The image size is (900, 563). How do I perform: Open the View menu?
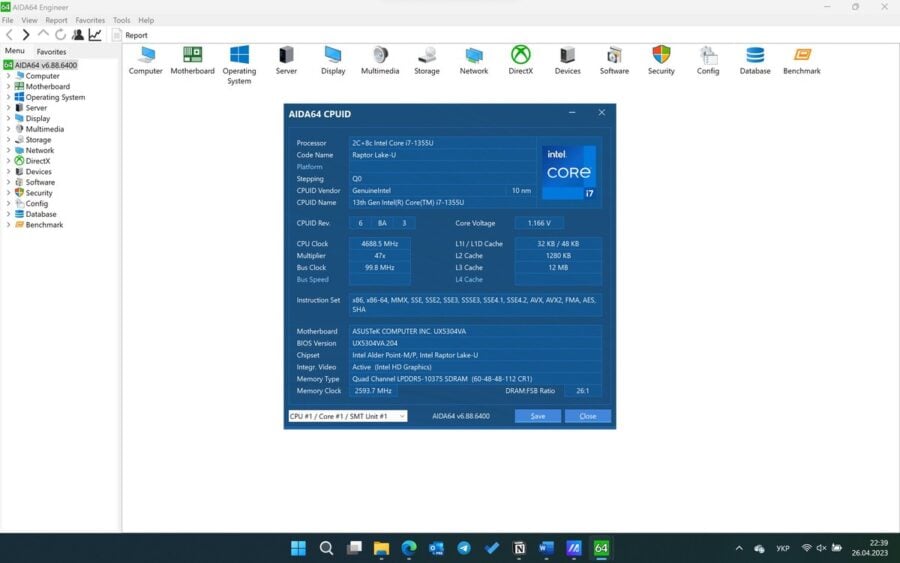pyautogui.click(x=29, y=20)
